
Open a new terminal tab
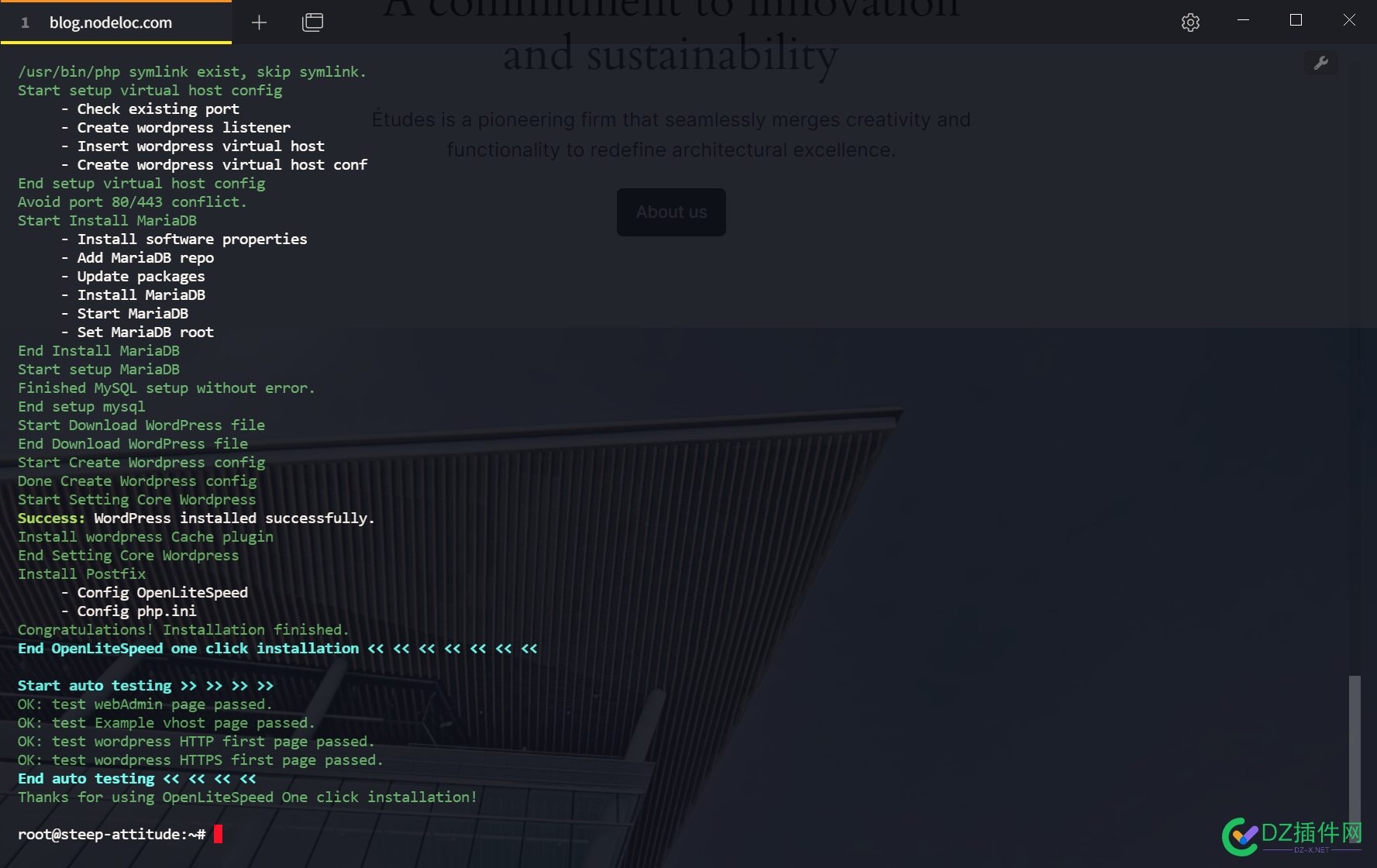click(x=259, y=22)
